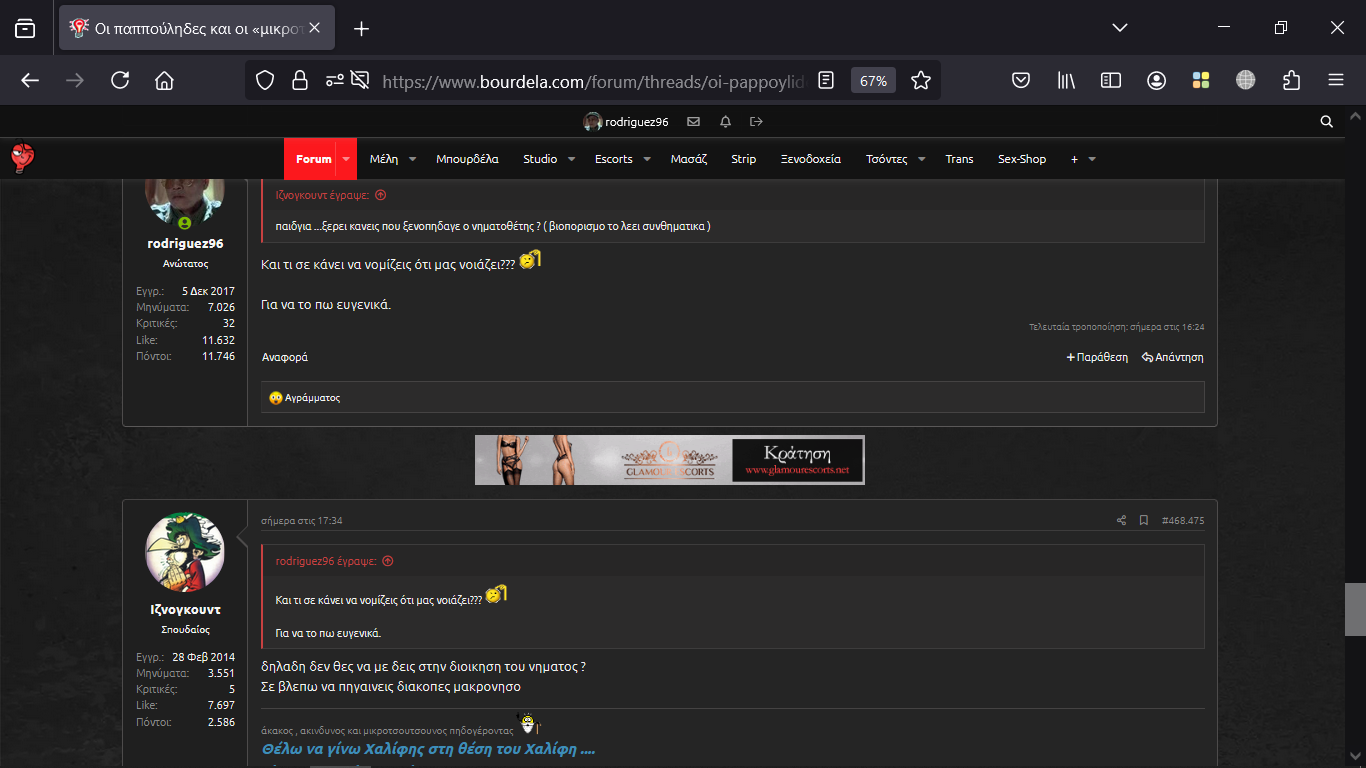The height and width of the screenshot is (768, 1366).
Task: Open the Studio menu item
Action: point(540,159)
